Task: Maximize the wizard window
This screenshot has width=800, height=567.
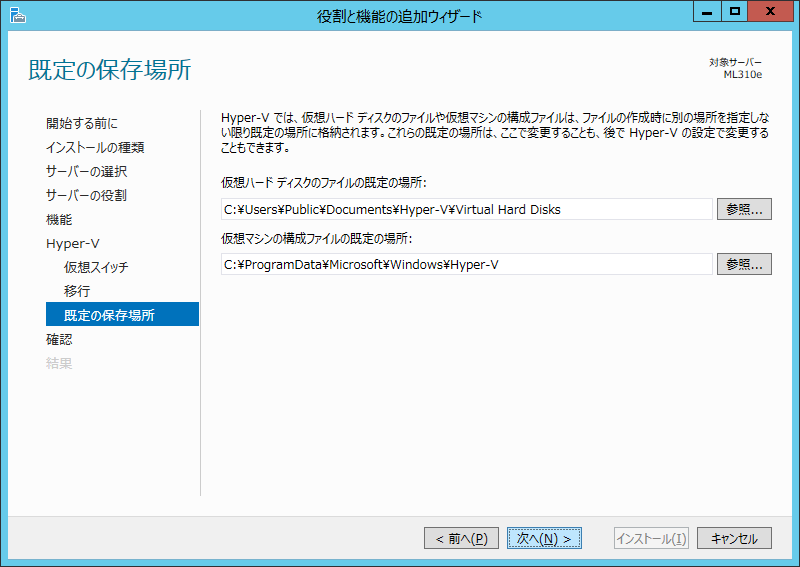Action: [735, 12]
